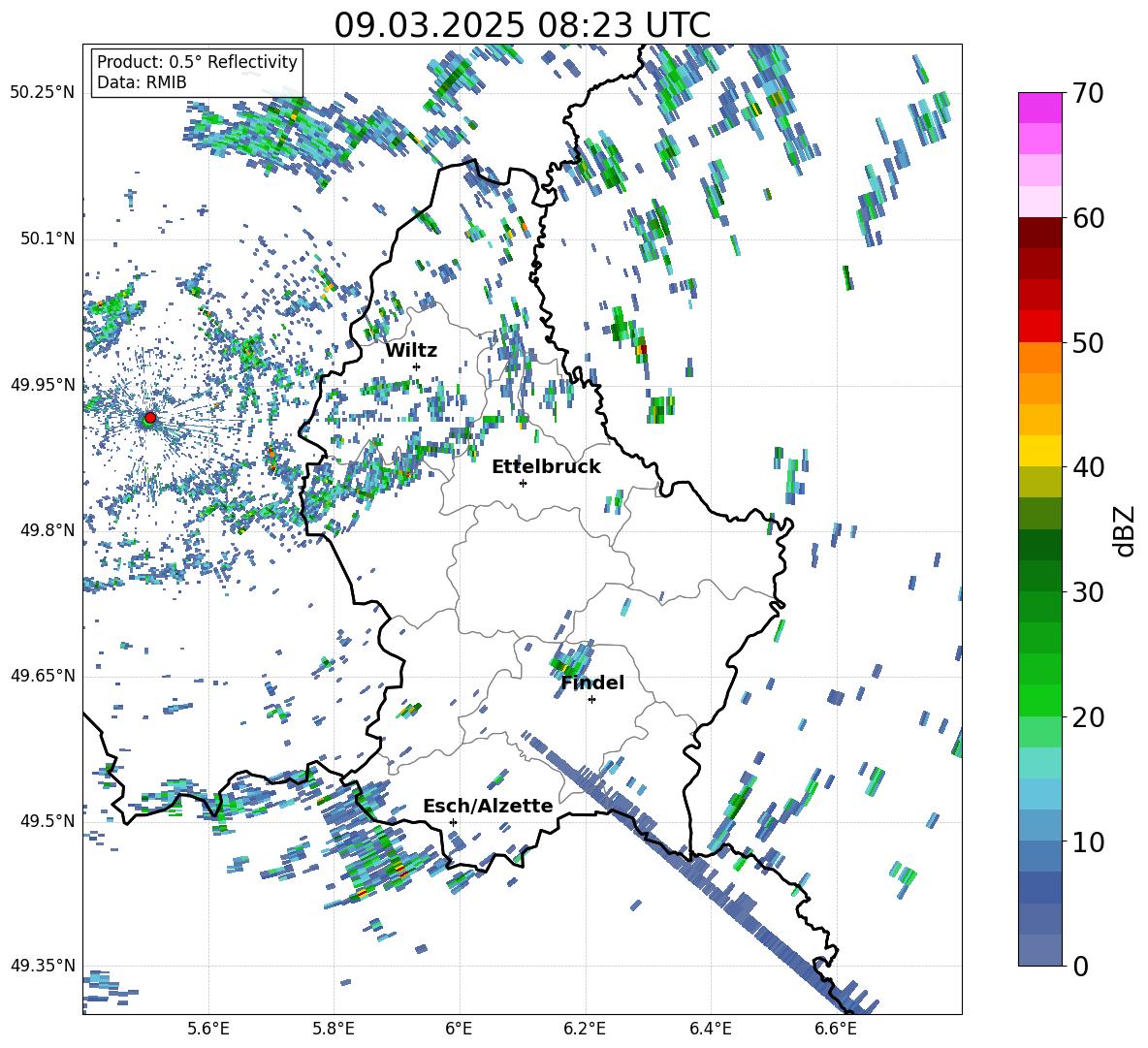Viewport: 1148px width, 1048px height.
Task: Pick the magenta colorbar segment just below 70
Action: pos(1039,109)
